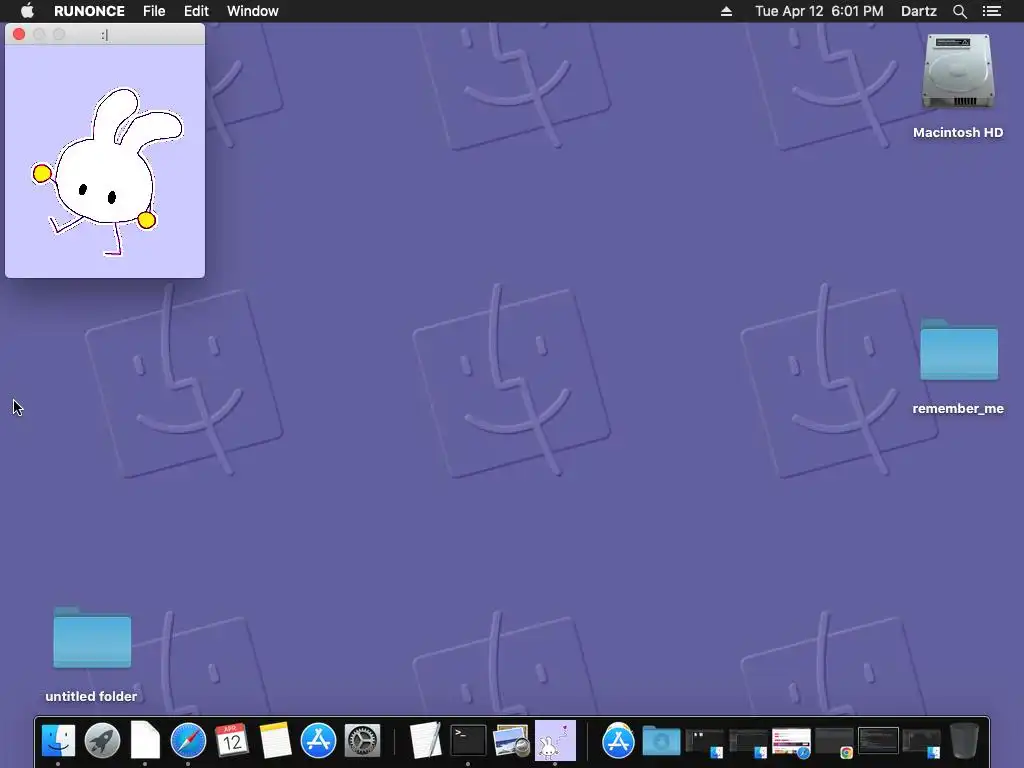The width and height of the screenshot is (1024, 768).
Task: Click the window title ':|' text
Action: [104, 35]
